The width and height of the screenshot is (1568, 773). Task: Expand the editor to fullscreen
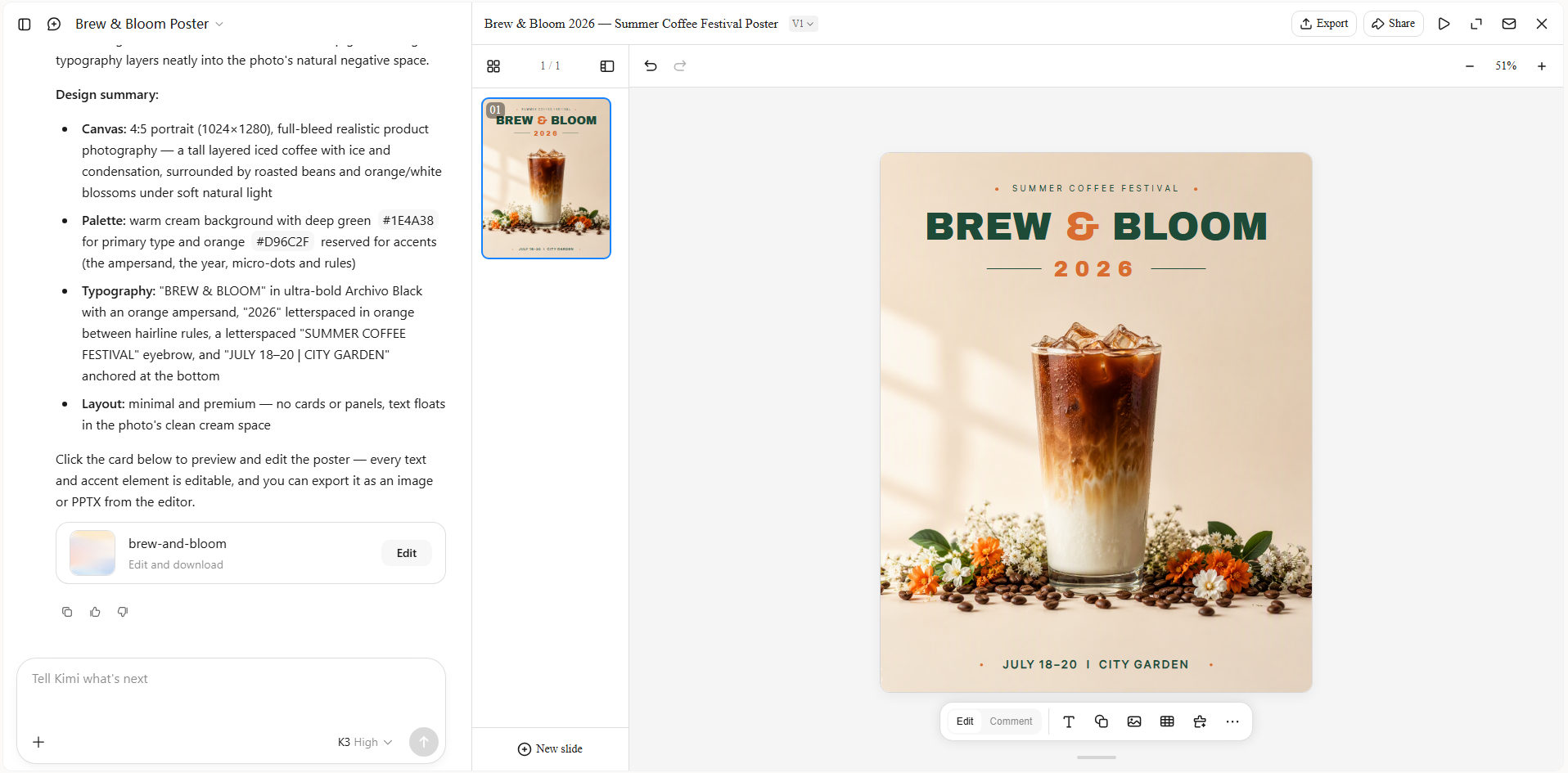pos(1476,24)
